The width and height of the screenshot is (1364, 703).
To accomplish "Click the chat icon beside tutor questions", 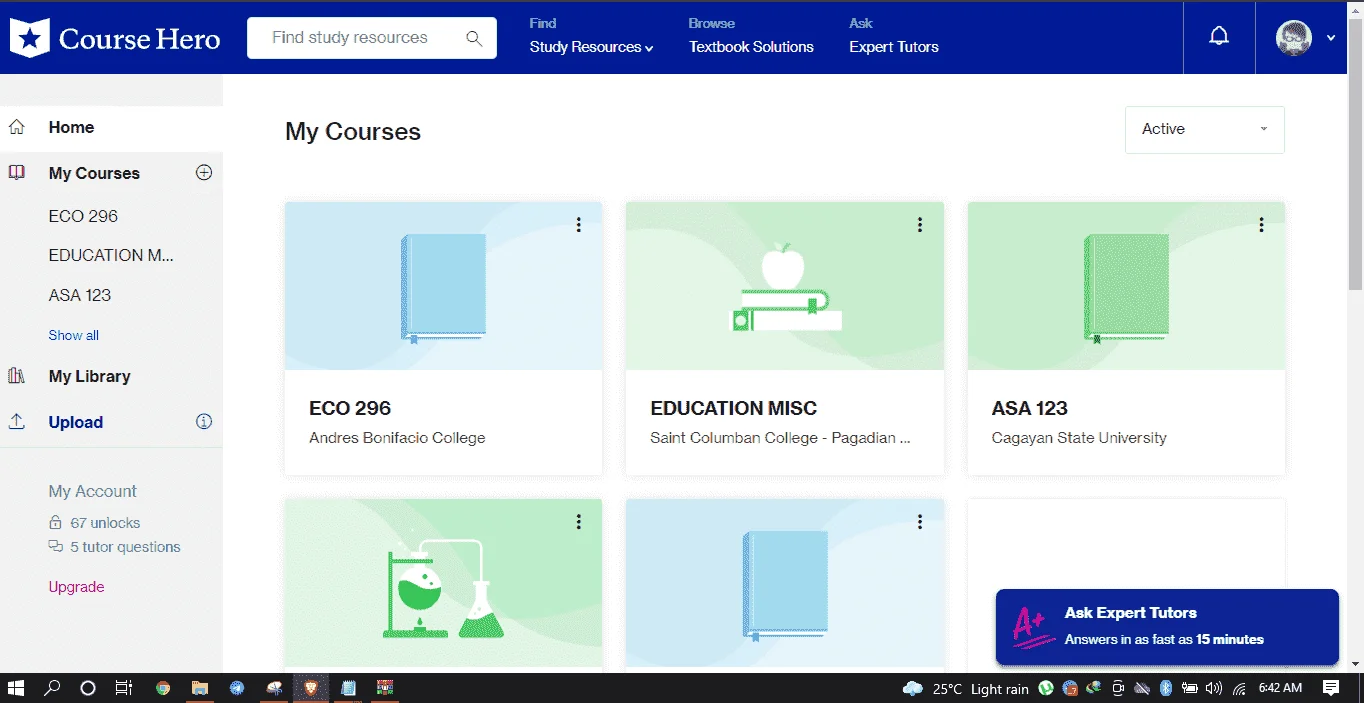I will click(x=56, y=546).
